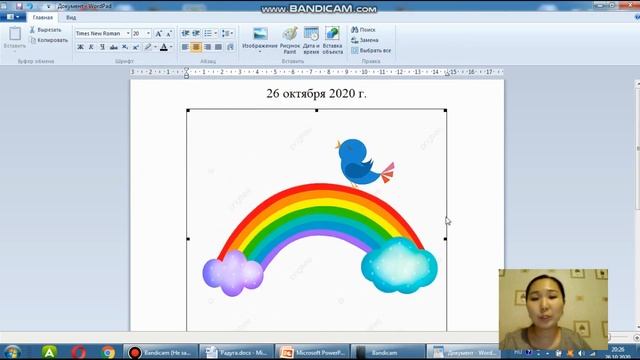Open the WordPad file menu button
The width and height of the screenshot is (640, 360).
click(x=13, y=17)
